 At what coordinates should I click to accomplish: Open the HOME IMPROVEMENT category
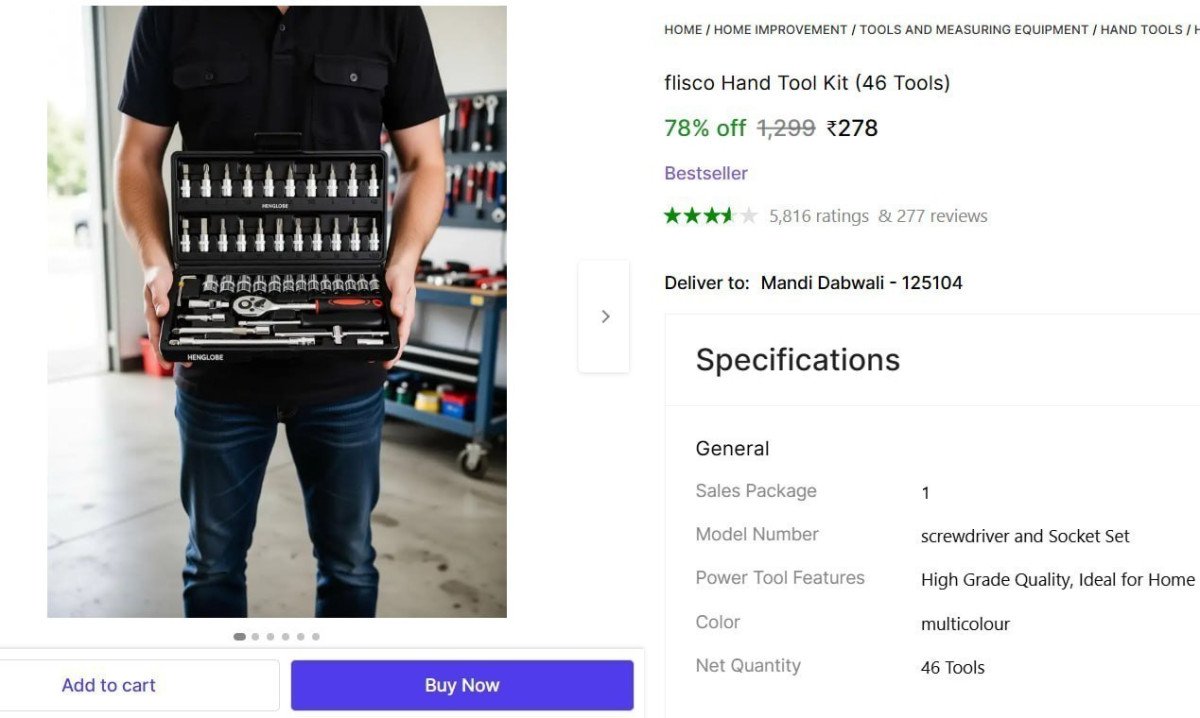781,29
